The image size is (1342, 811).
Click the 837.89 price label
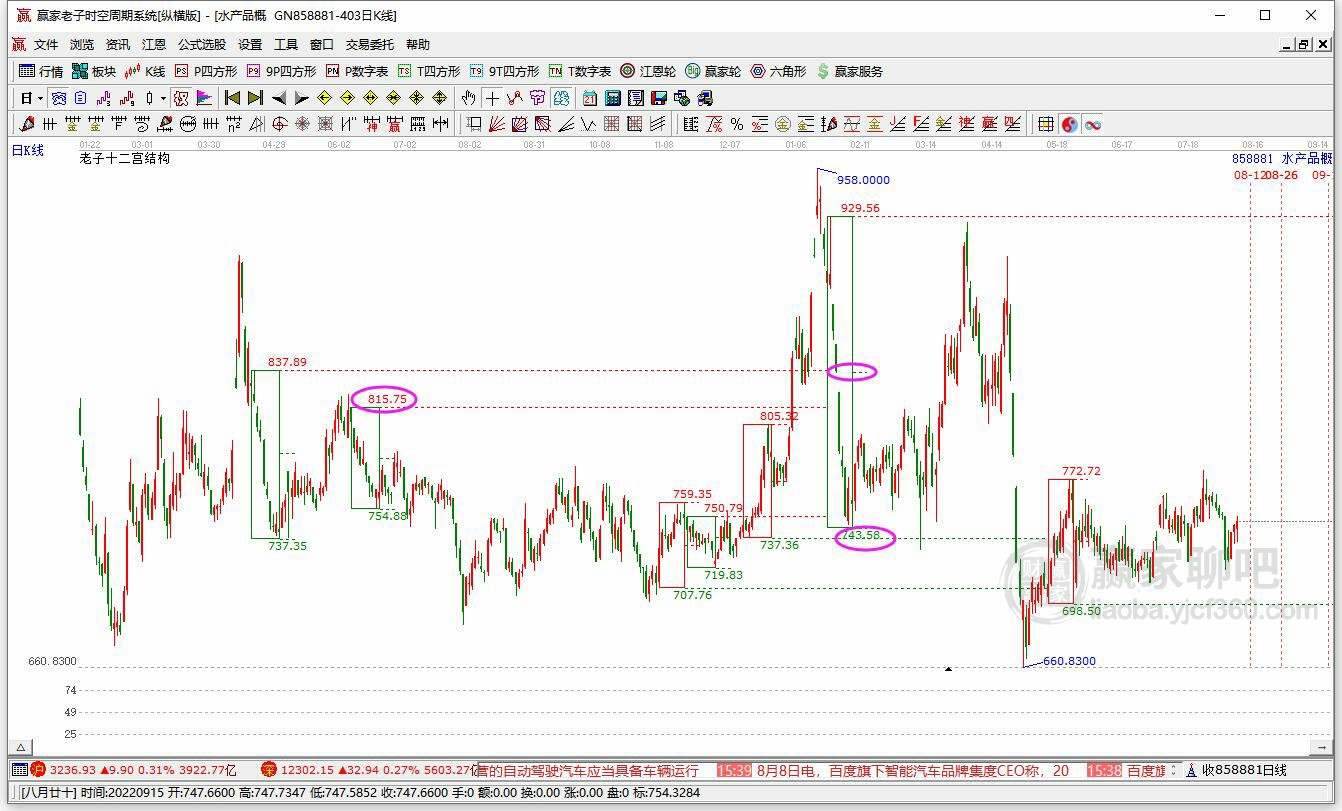pyautogui.click(x=287, y=362)
